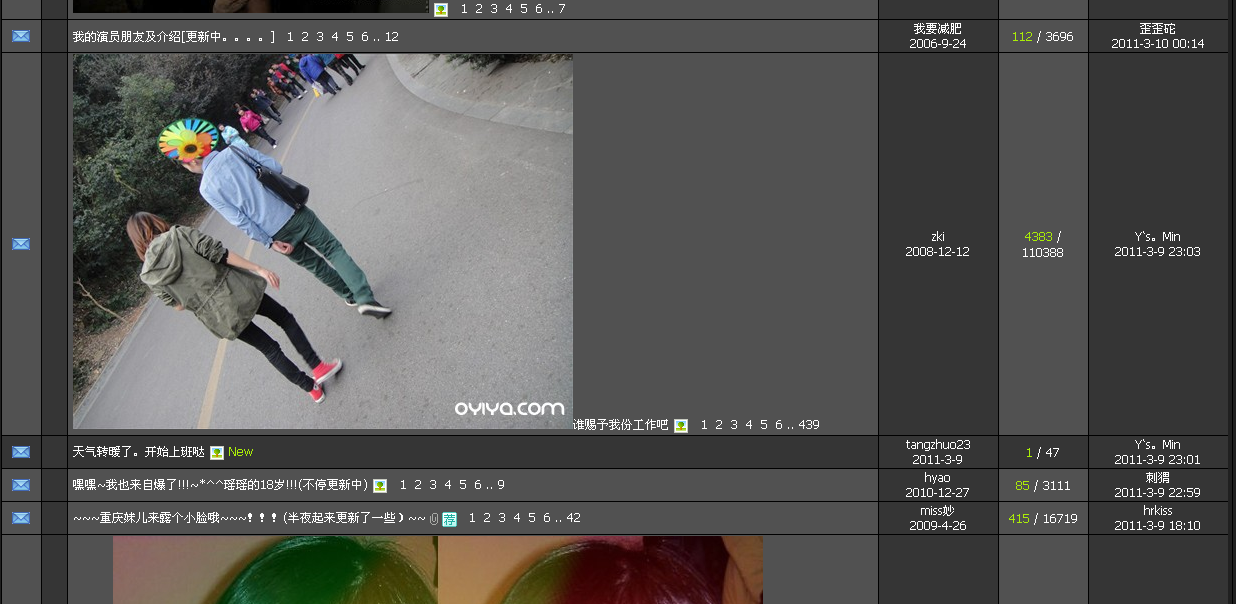1236x604 pixels.
Task: Go to page 1 of 瑶瑶的18岁 thread
Action: [x=403, y=485]
